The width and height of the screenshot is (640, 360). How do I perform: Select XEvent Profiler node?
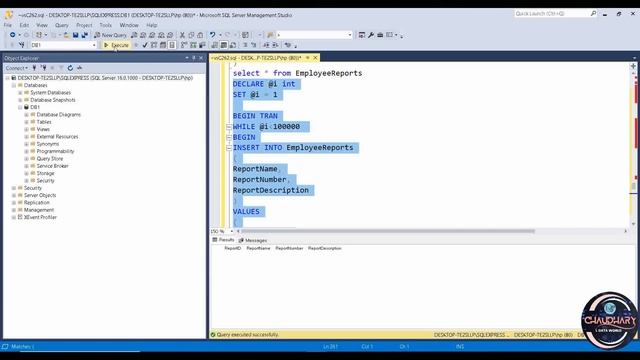[x=40, y=218]
